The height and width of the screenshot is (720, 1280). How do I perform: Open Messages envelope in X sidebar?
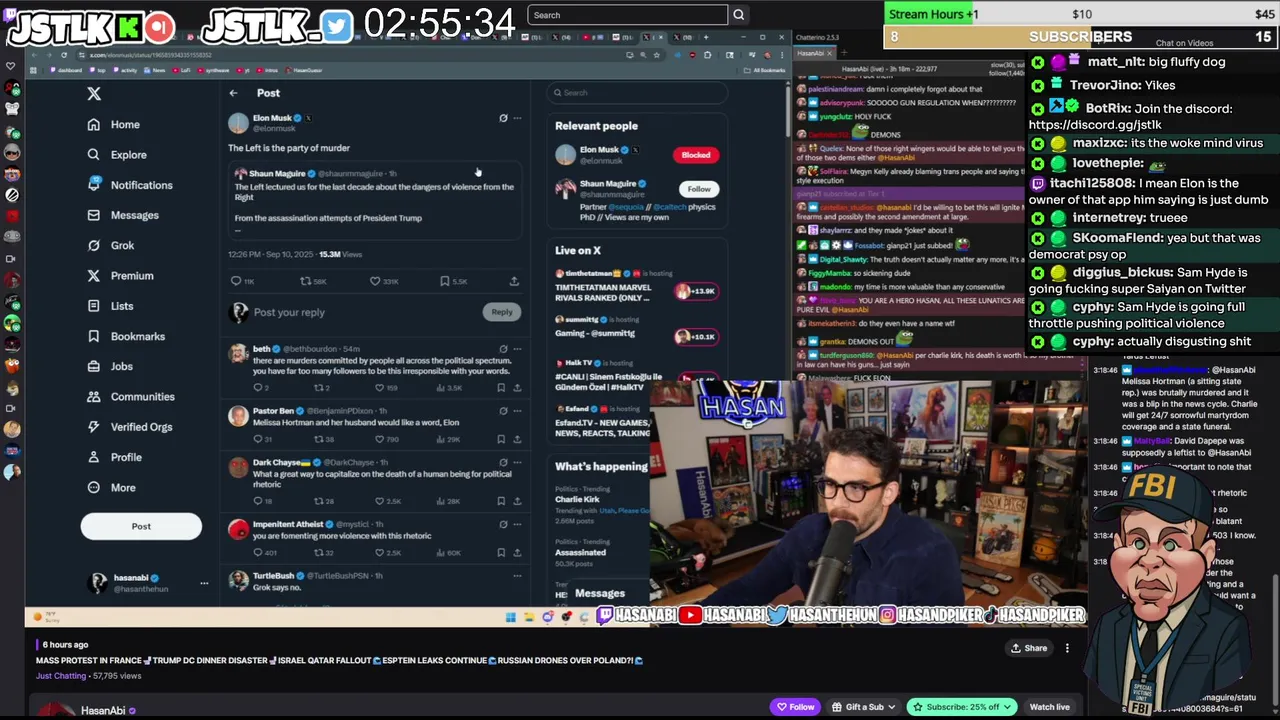pyautogui.click(x=122, y=215)
